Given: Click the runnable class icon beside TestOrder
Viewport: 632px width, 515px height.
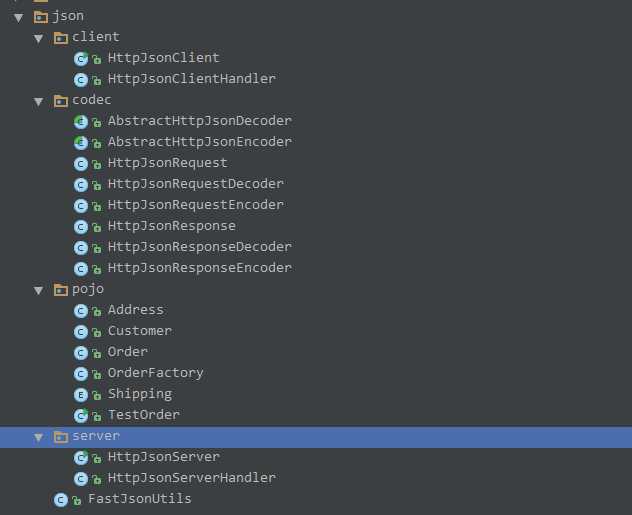Looking at the screenshot, I should 81,415.
